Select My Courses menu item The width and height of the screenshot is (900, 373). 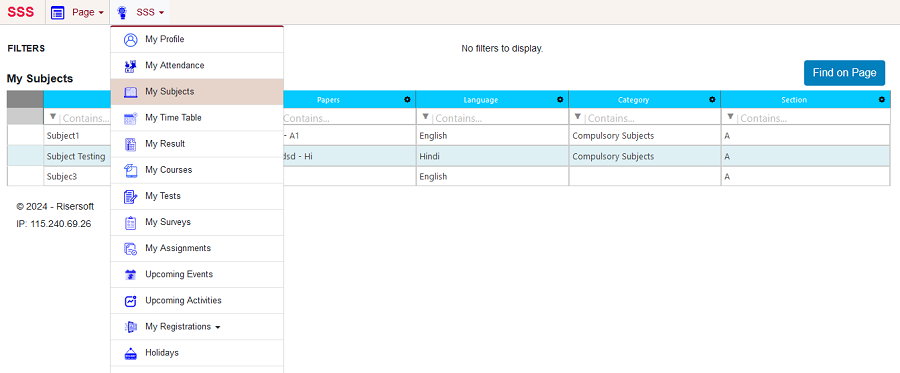pos(197,170)
